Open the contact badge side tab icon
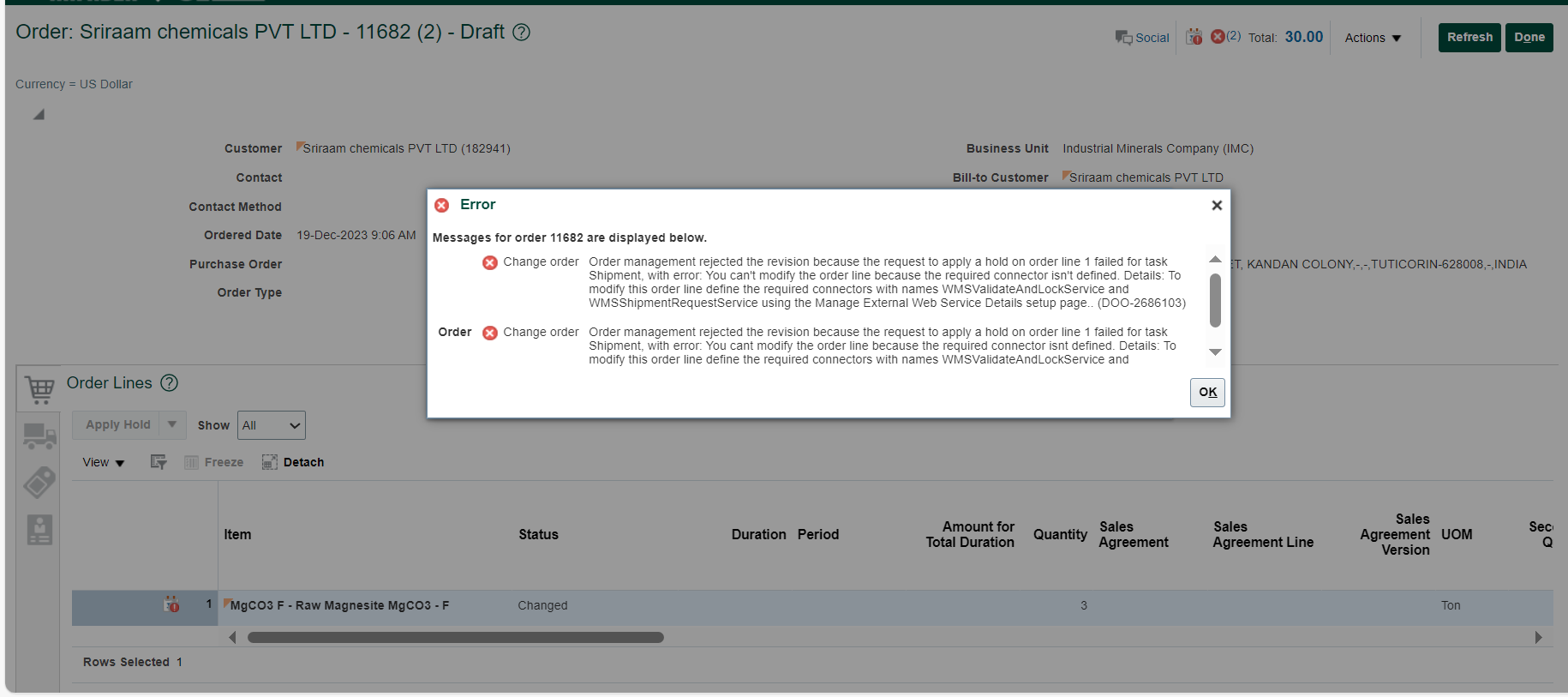The width and height of the screenshot is (1568, 697). [39, 530]
